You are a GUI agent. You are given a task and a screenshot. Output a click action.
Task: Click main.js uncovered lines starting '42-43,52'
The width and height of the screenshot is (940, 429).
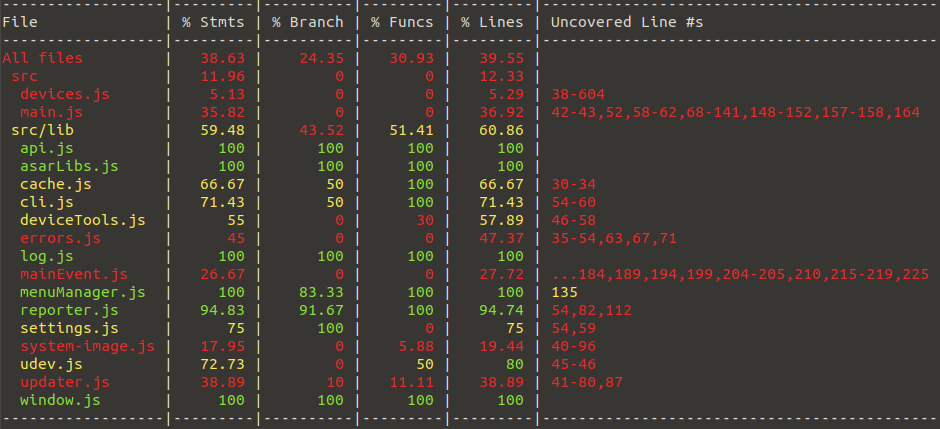point(735,112)
